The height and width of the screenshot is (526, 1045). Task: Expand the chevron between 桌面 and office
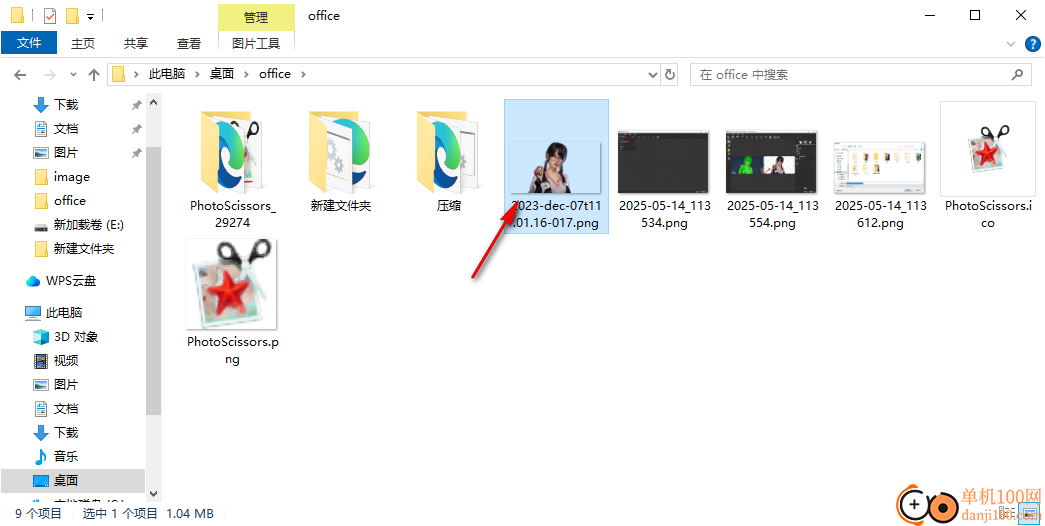click(247, 74)
